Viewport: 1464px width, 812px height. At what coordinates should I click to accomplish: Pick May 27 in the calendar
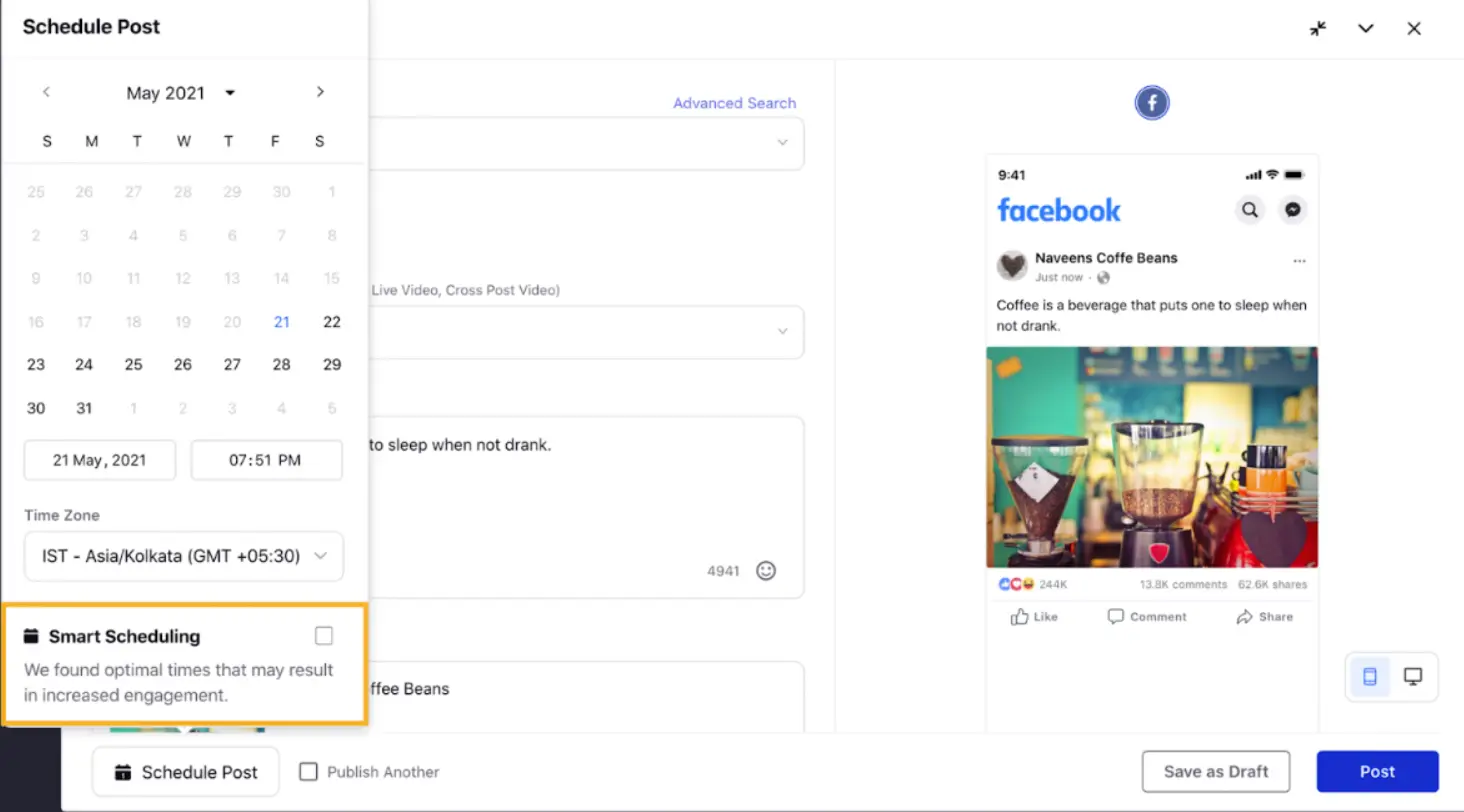click(x=232, y=365)
